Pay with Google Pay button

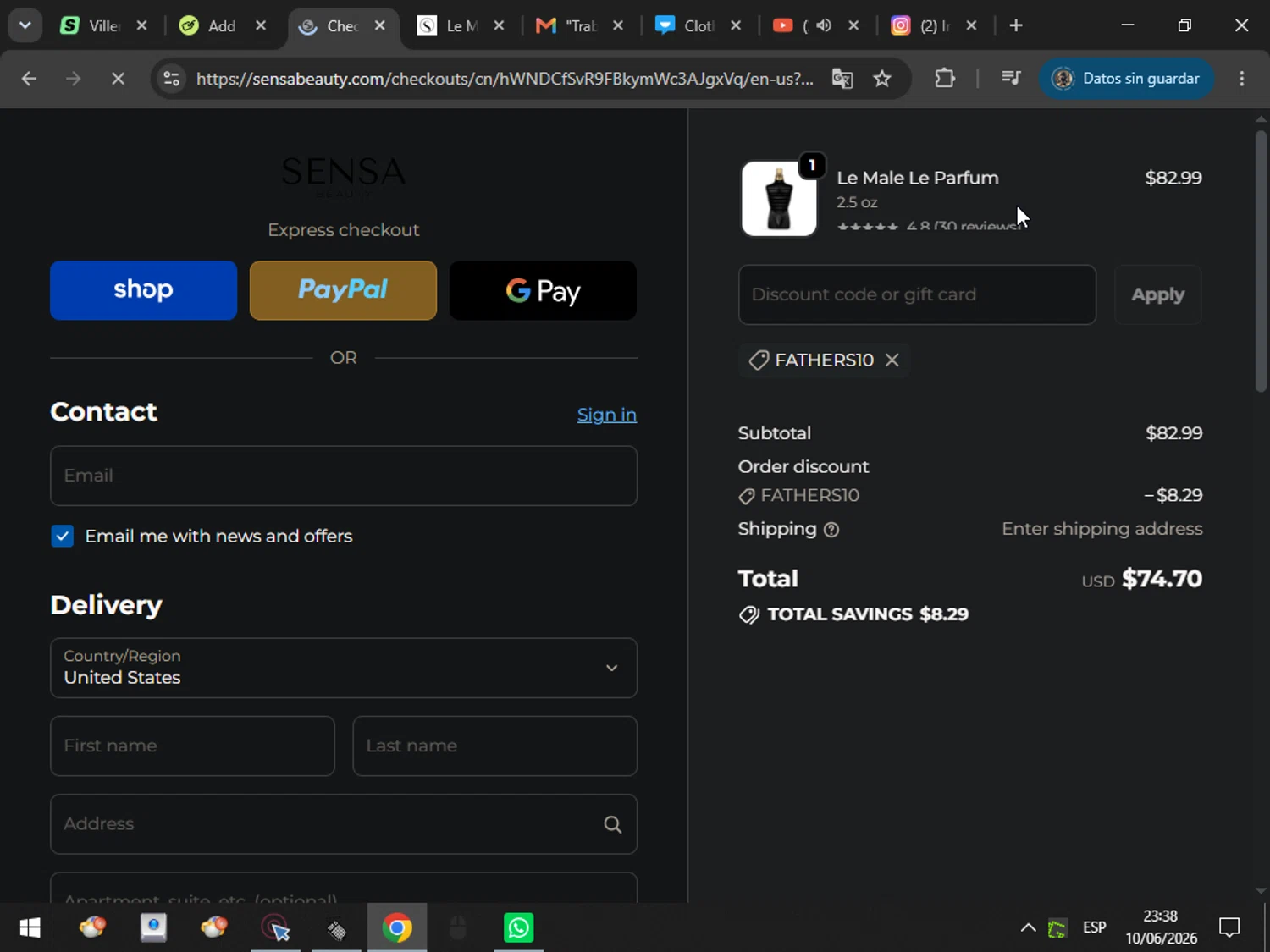tap(543, 290)
